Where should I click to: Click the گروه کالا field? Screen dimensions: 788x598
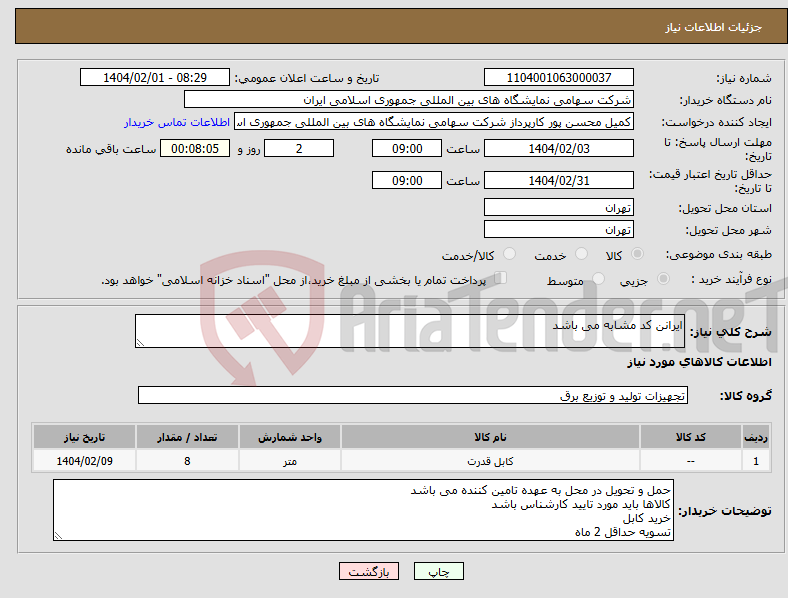413,395
